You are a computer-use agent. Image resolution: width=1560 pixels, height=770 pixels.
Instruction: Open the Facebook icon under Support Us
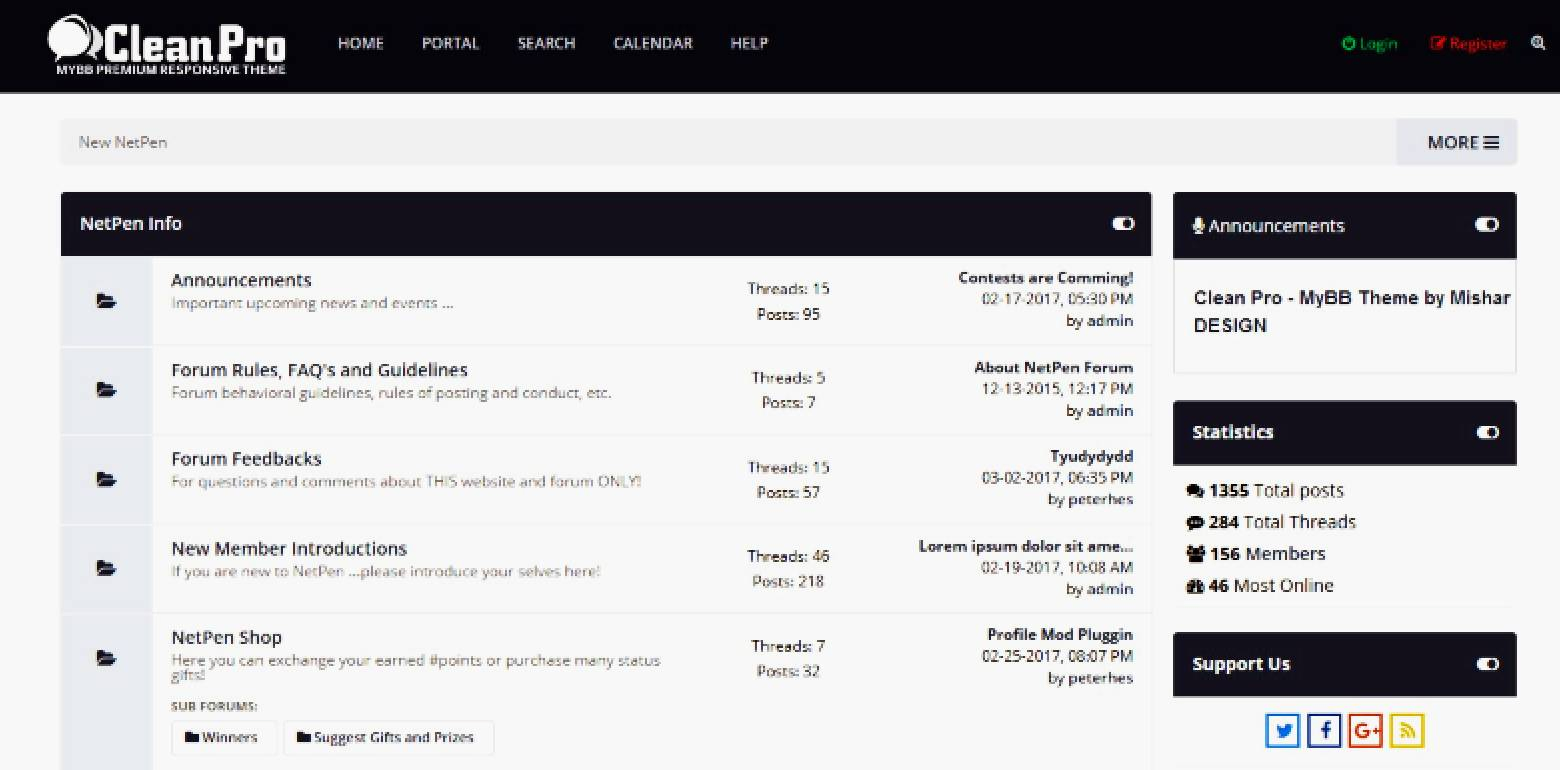click(x=1324, y=731)
